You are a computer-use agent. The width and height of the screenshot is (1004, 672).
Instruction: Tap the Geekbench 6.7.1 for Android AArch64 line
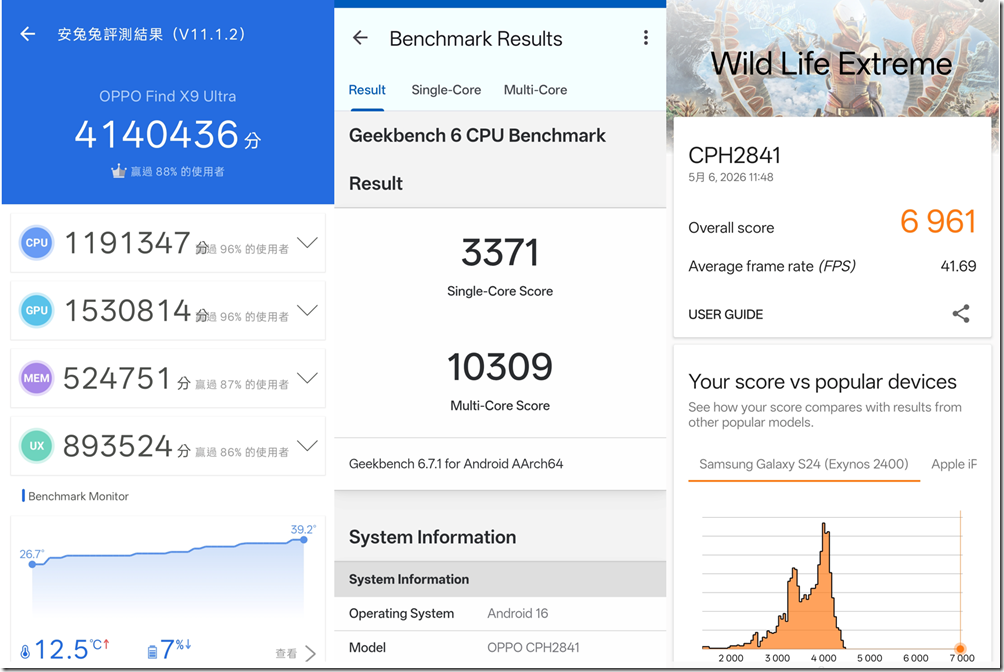pos(456,464)
